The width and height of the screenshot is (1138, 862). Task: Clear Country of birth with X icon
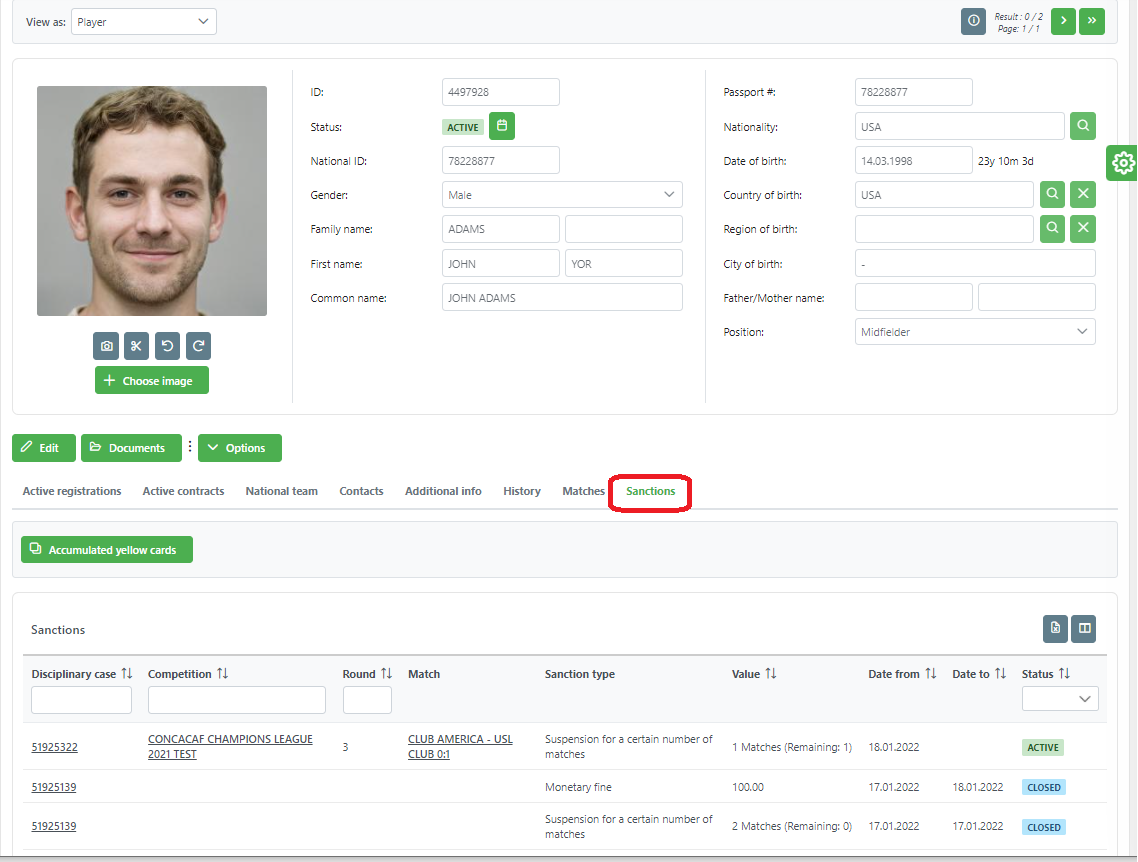click(x=1083, y=195)
